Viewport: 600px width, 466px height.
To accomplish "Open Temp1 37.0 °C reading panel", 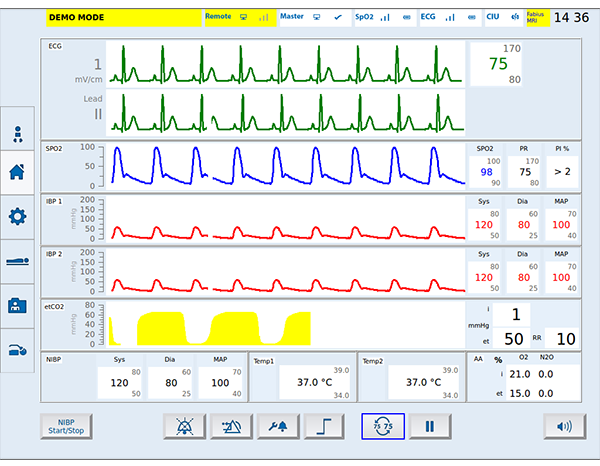I will point(302,382).
